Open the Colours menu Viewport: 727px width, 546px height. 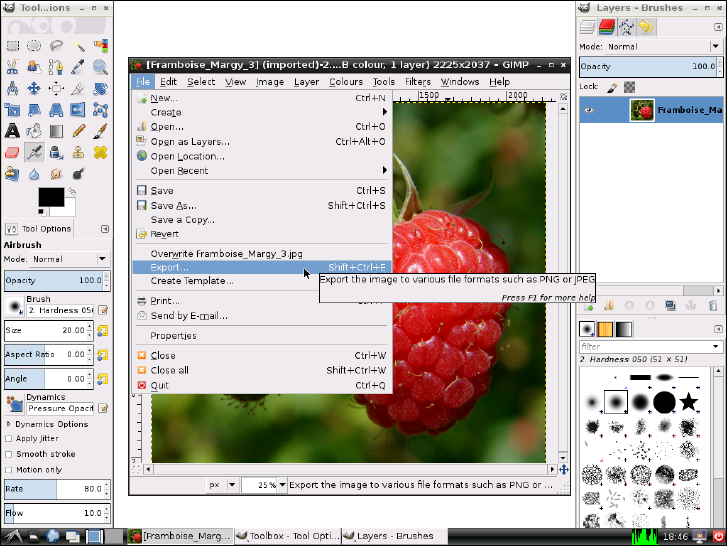[346, 82]
